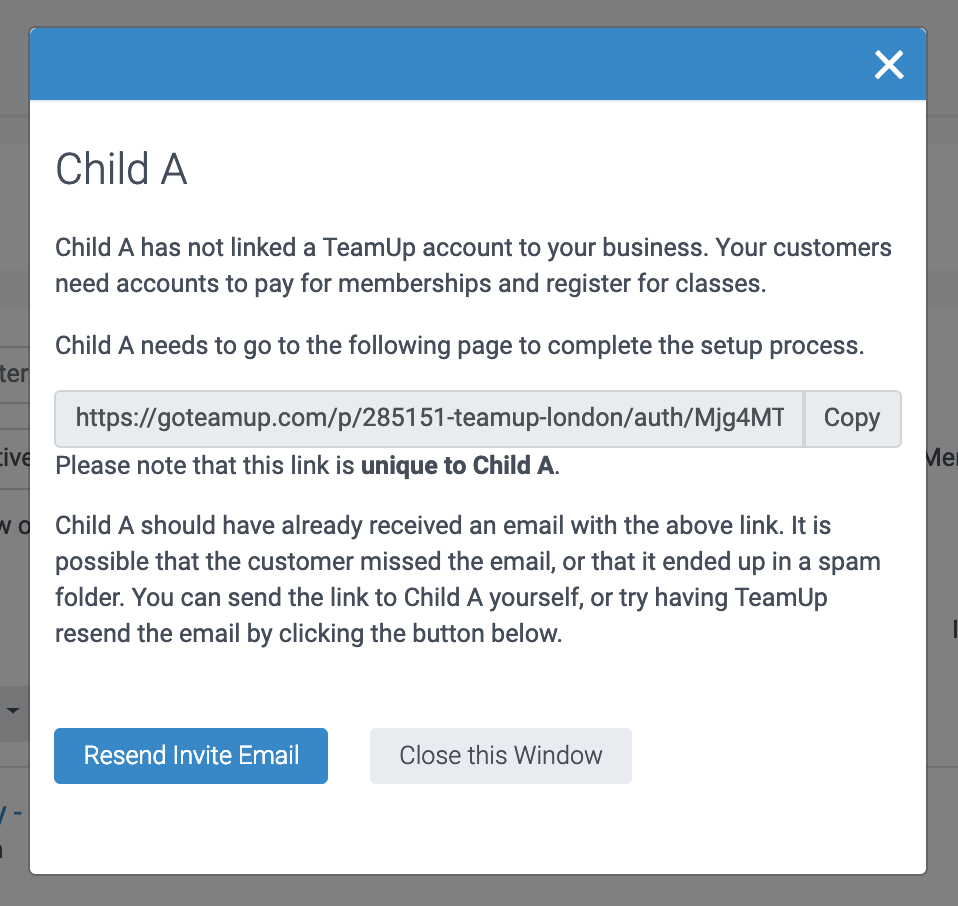The image size is (958, 906).
Task: Focus the goteamup.com setup link field
Action: pos(430,418)
